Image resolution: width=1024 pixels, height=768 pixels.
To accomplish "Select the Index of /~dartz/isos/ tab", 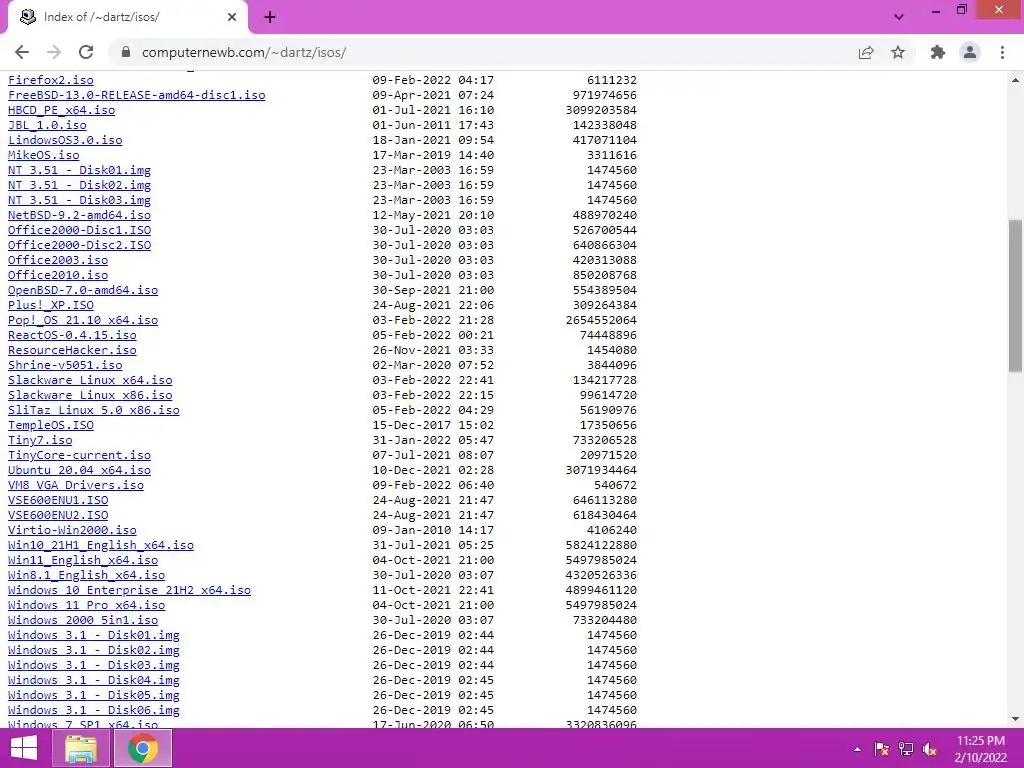I will coord(128,17).
